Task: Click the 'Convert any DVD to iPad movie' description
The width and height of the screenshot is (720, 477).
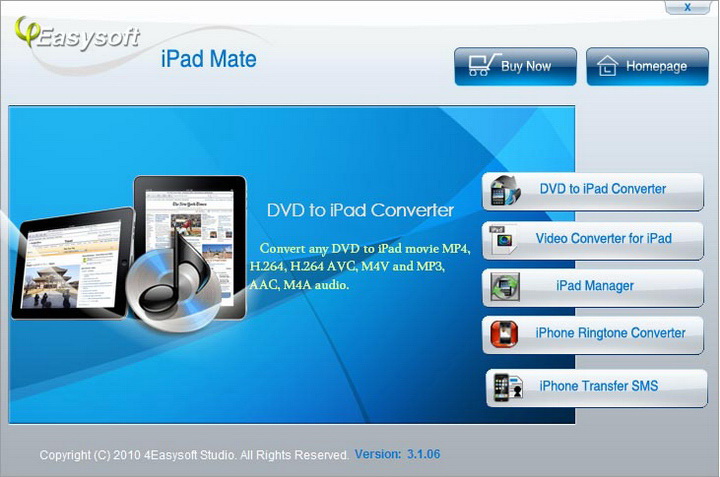Action: point(360,266)
